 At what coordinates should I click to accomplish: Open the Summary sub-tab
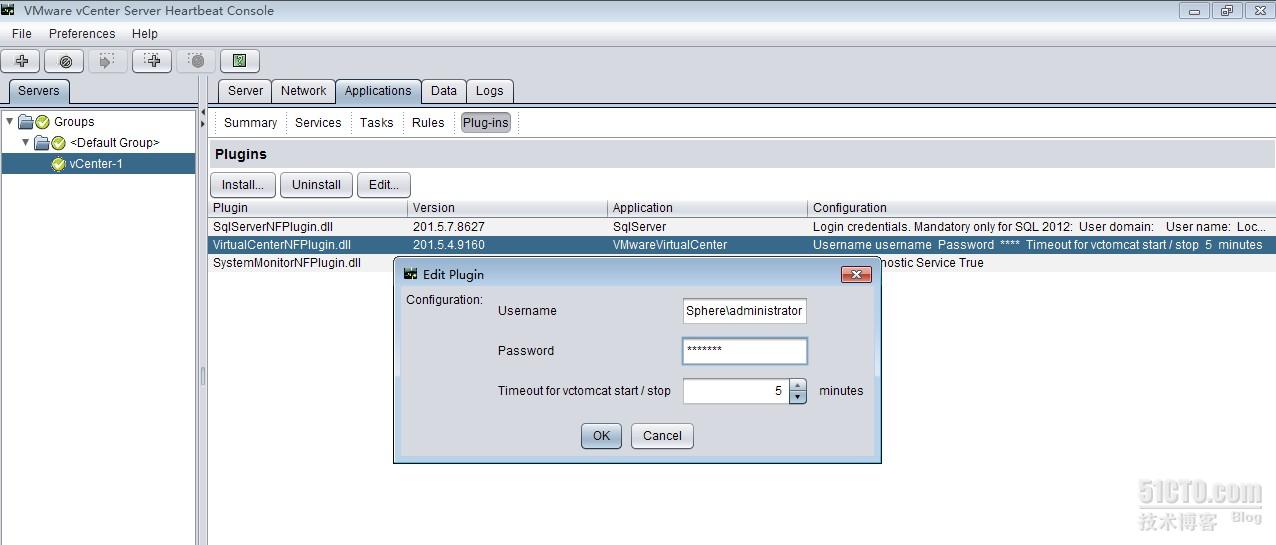(x=250, y=123)
